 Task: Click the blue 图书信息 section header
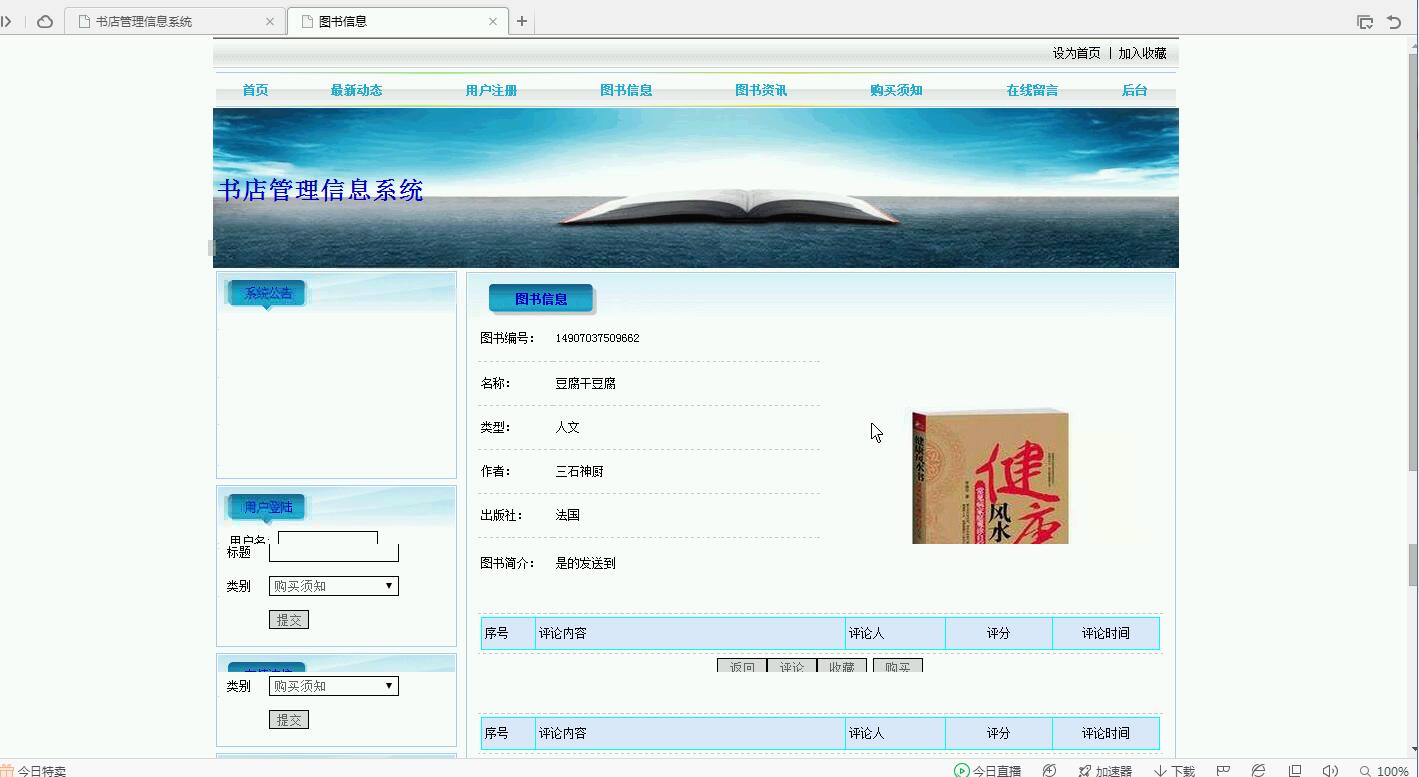[541, 299]
